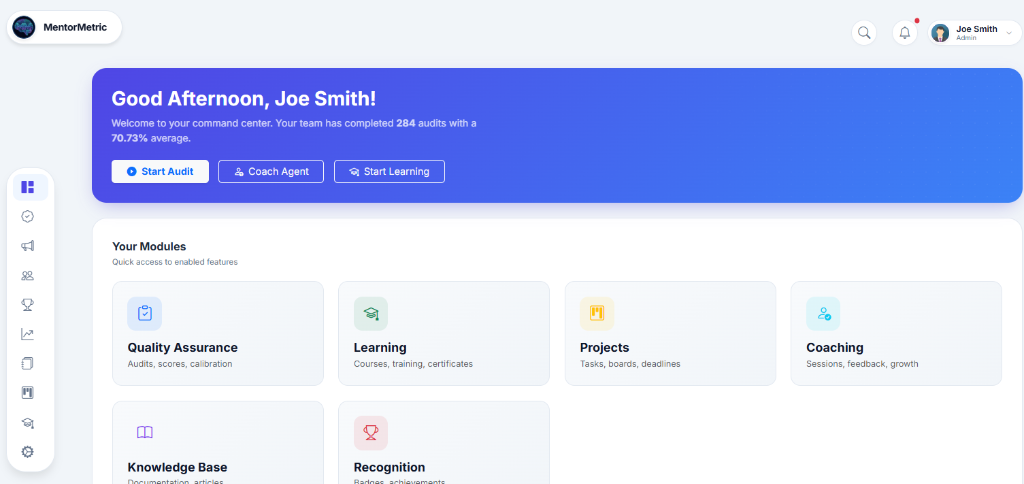Open the dashboard grid icon in sidebar
Viewport: 1024px width, 484px height.
tap(28, 187)
